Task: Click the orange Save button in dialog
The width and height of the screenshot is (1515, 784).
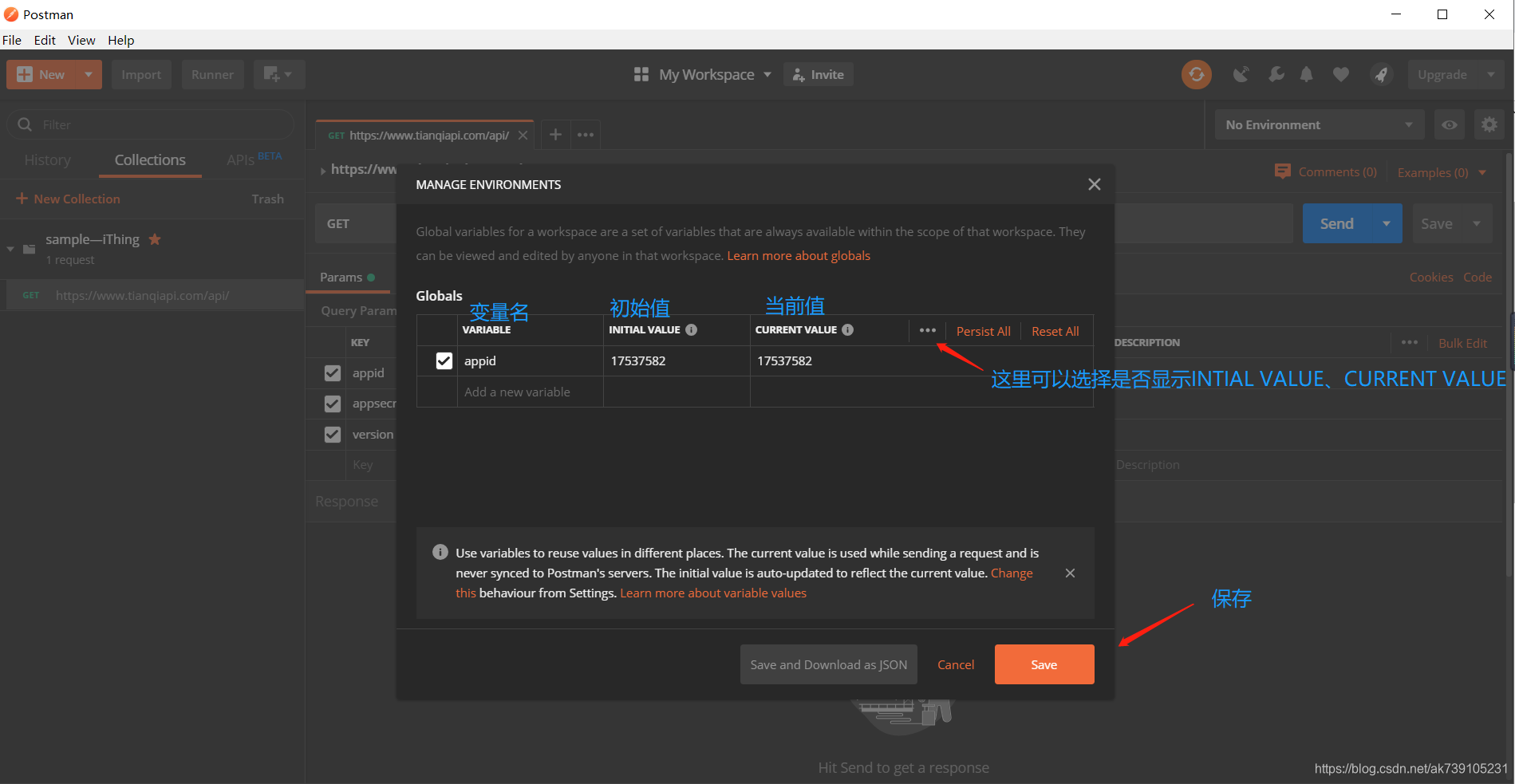Action: [x=1044, y=664]
